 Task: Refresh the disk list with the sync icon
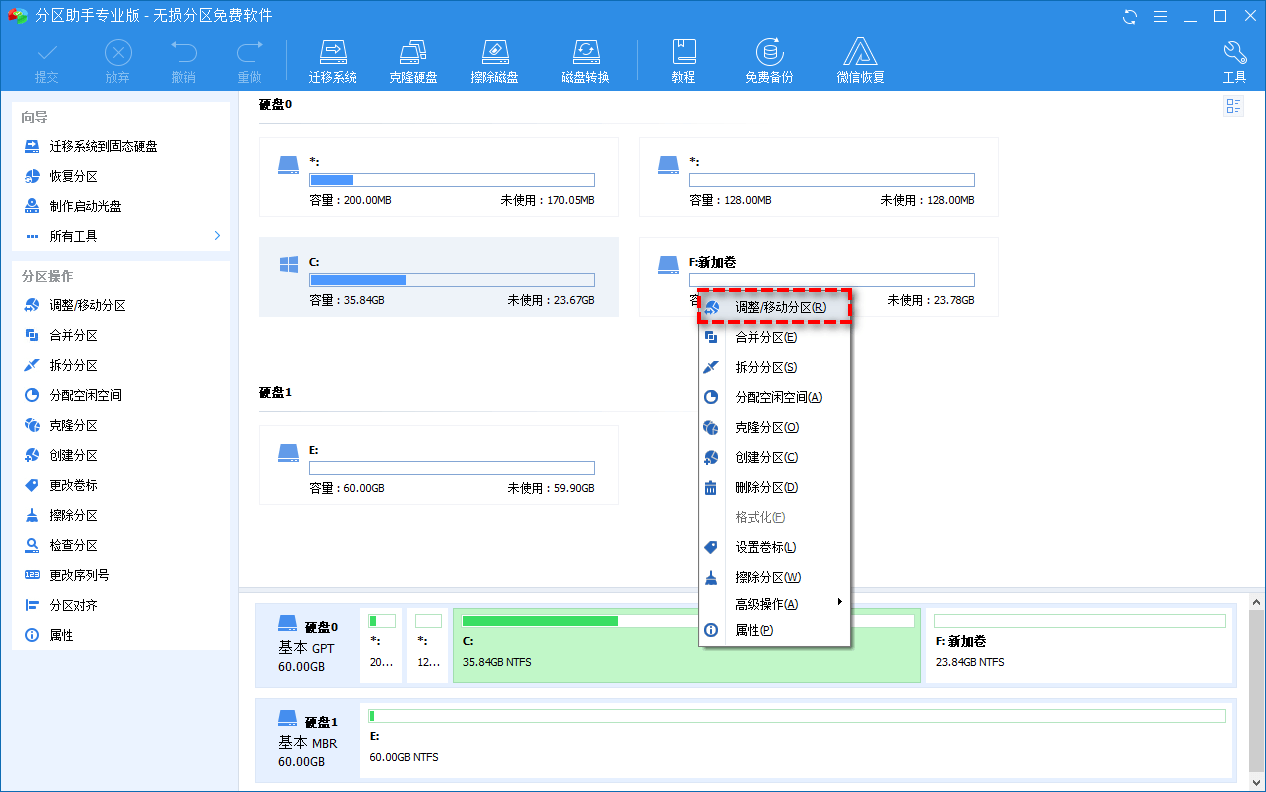(x=1131, y=16)
